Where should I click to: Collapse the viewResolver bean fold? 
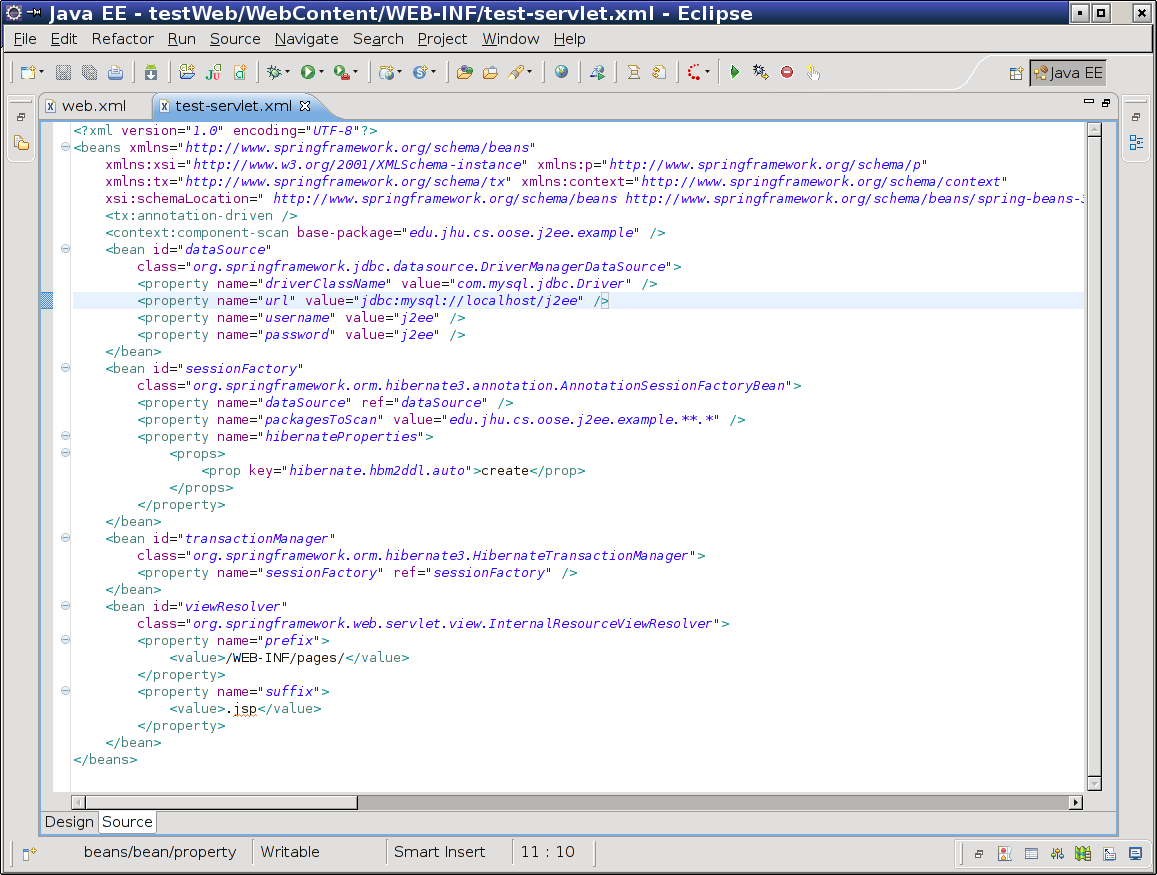[x=65, y=606]
